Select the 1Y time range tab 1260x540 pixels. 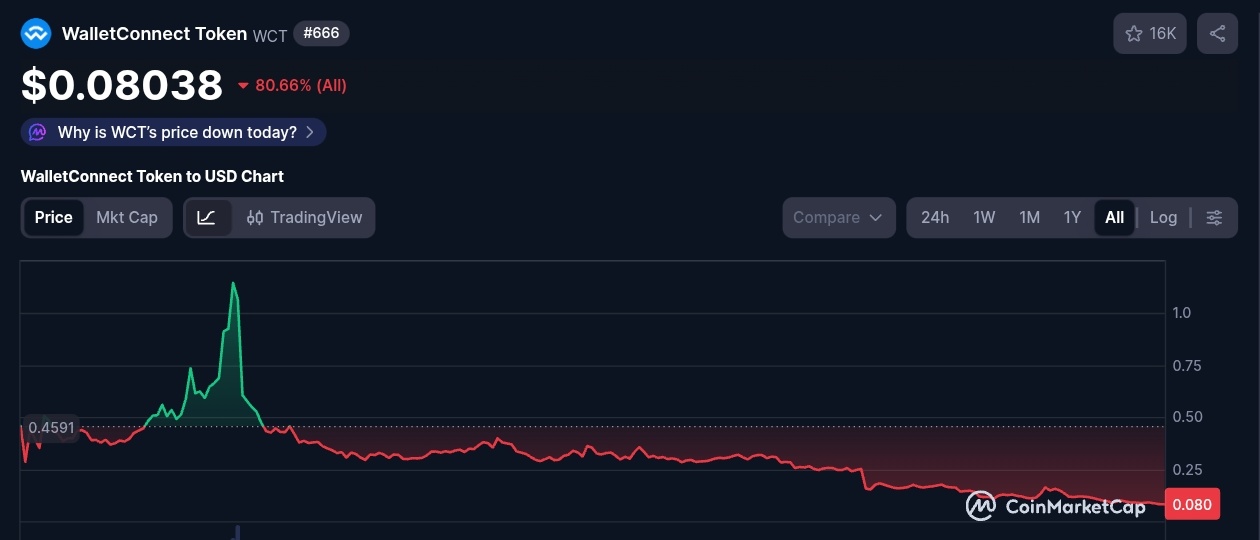(1072, 218)
